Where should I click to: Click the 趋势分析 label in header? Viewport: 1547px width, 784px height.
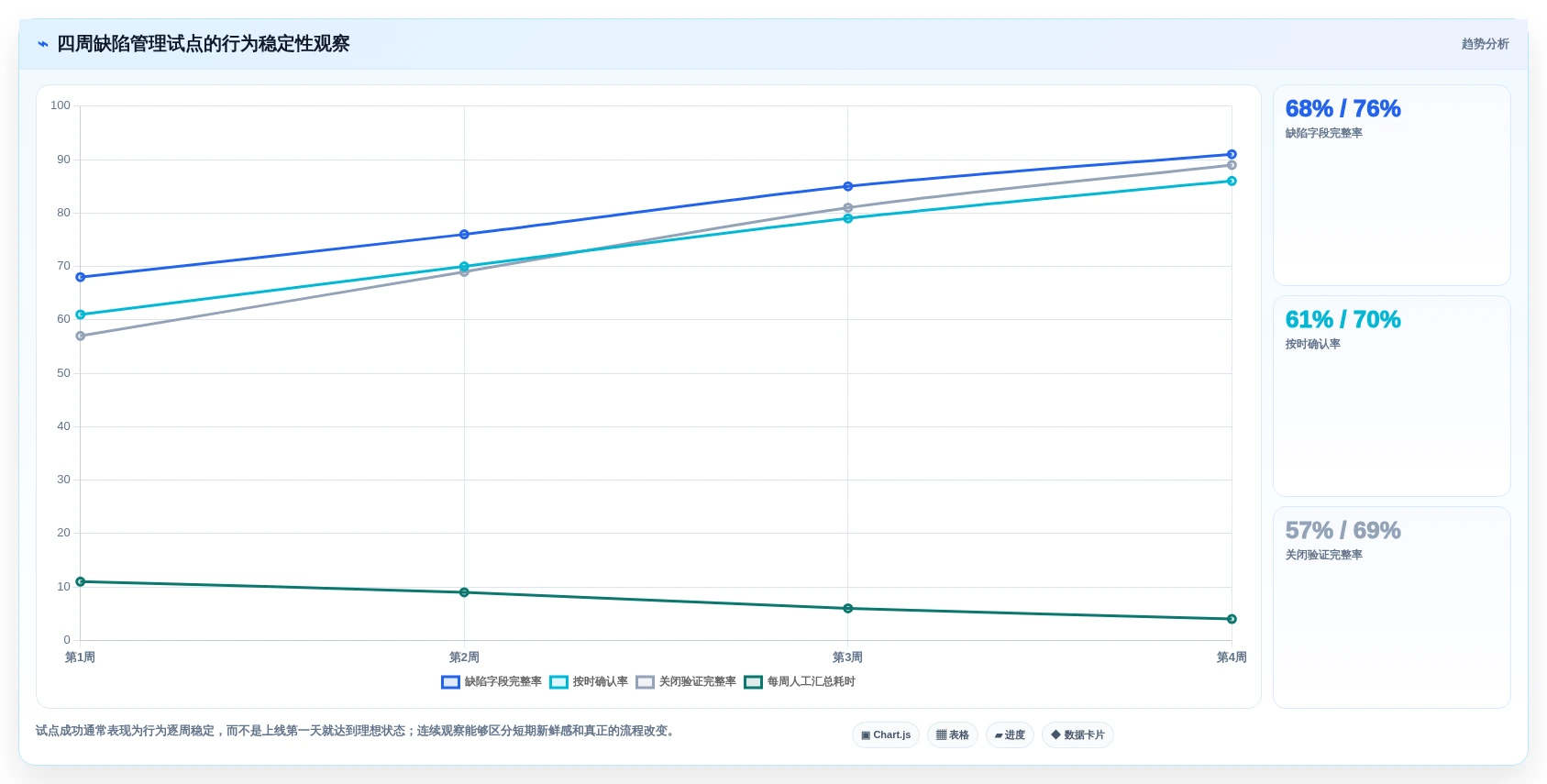coord(1485,44)
